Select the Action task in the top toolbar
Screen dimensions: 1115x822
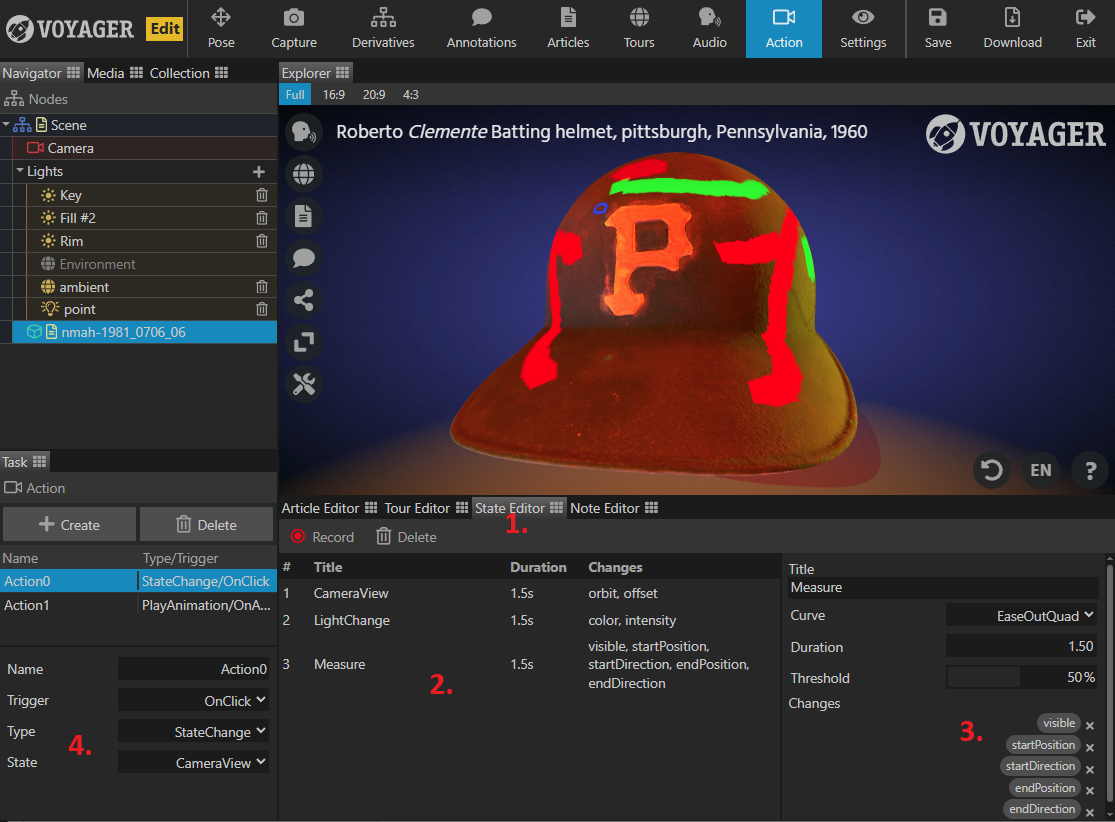[x=784, y=29]
